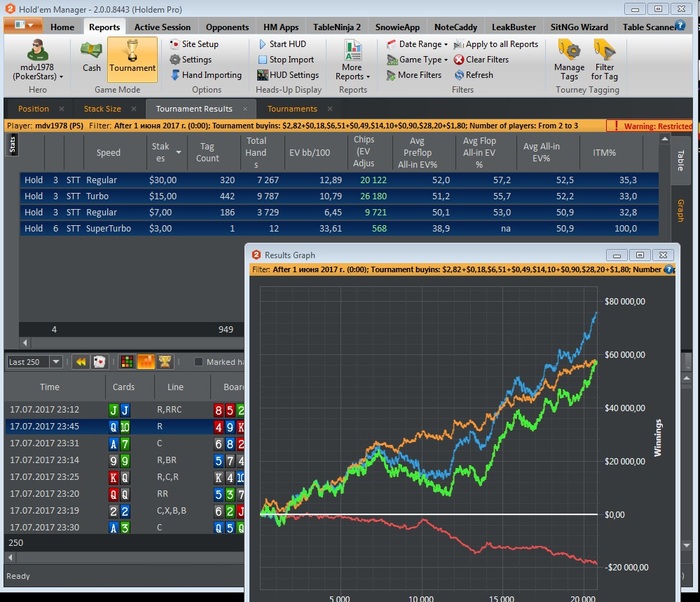Open the application menu button
700x602 pixels.
click(23, 25)
